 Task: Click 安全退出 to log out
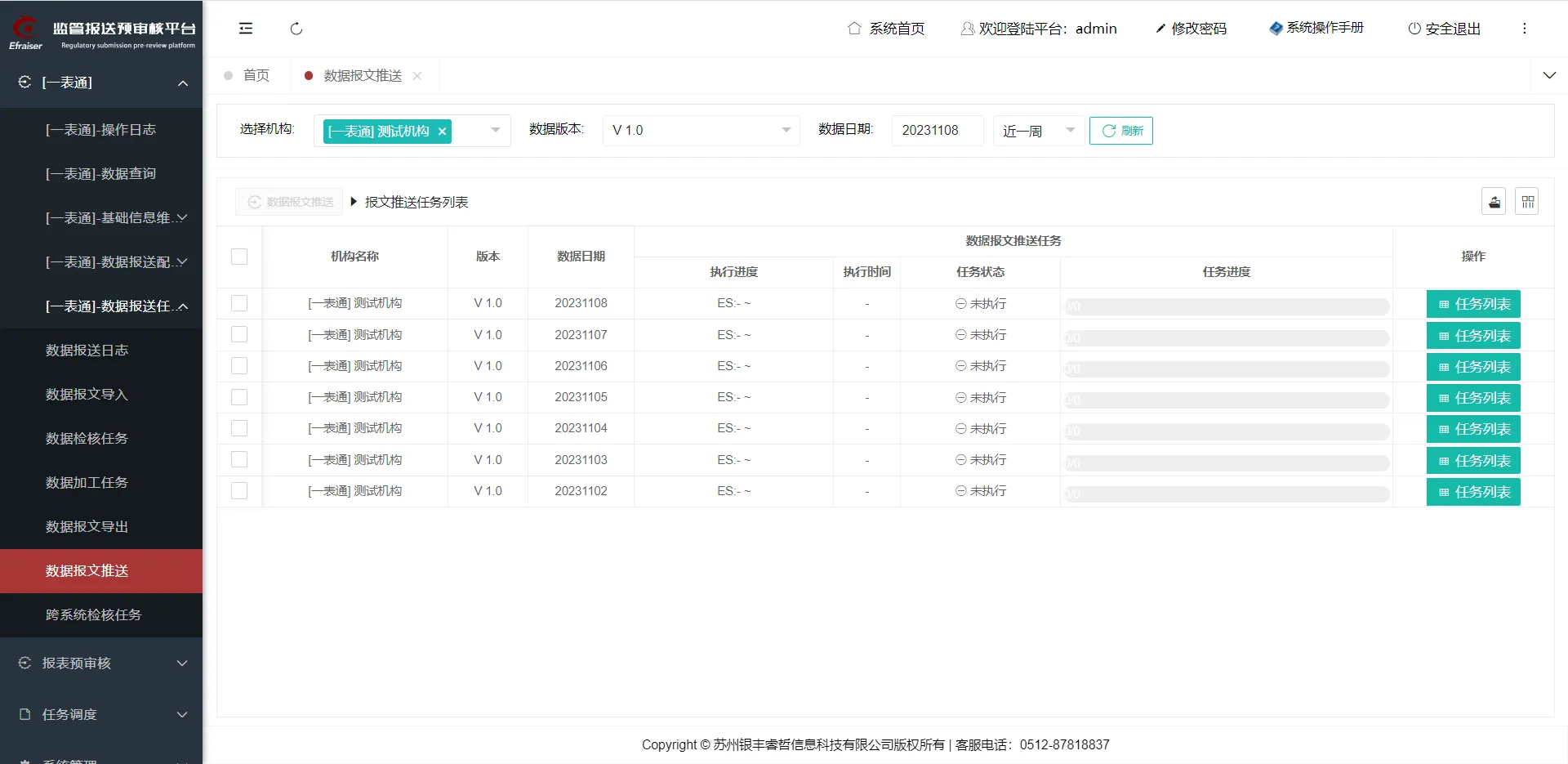point(1444,29)
